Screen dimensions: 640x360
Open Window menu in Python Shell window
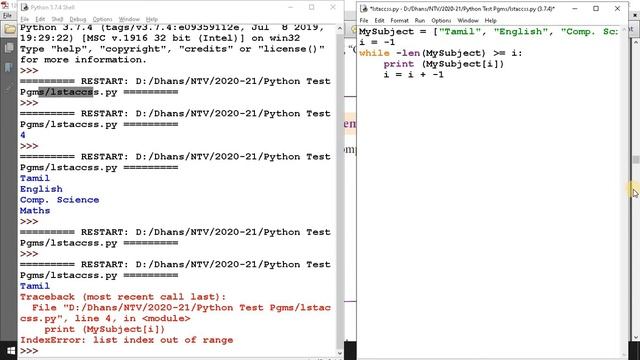tap(129, 19)
